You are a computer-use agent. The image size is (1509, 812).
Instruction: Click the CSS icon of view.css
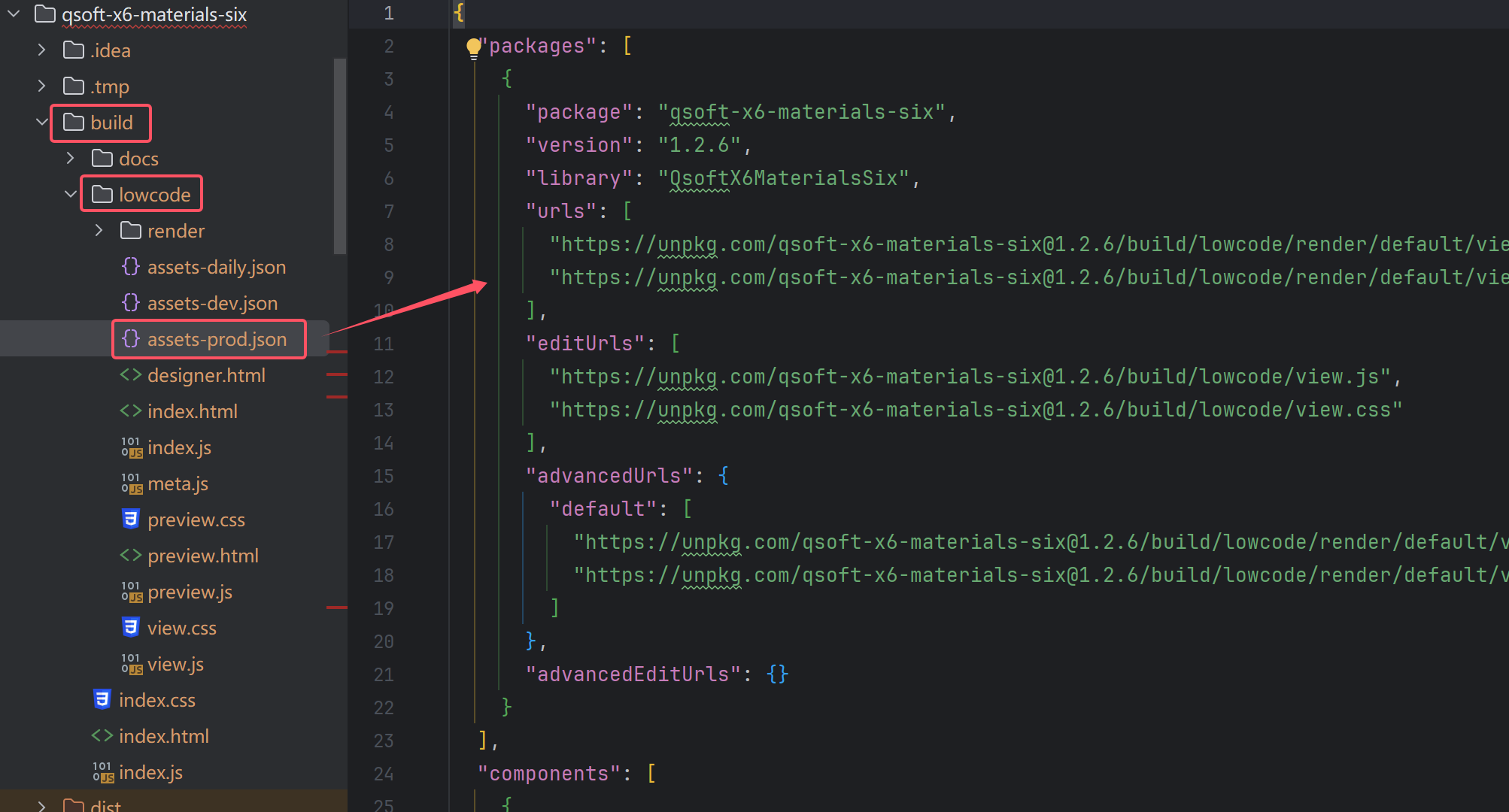(131, 628)
